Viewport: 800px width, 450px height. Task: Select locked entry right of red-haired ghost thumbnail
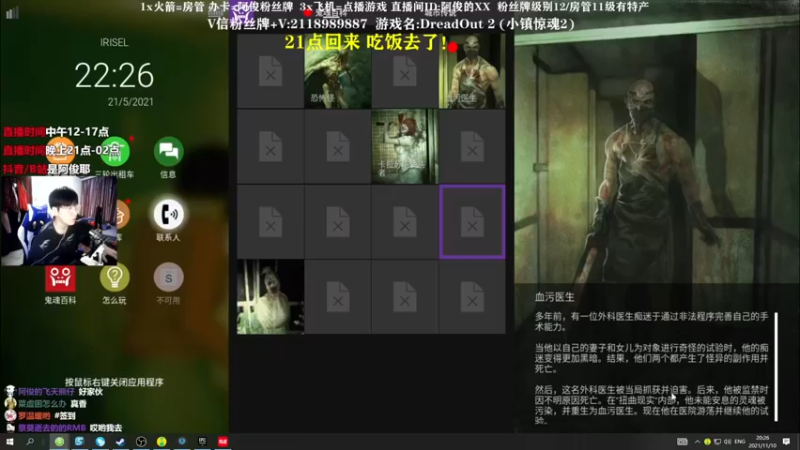coord(472,146)
